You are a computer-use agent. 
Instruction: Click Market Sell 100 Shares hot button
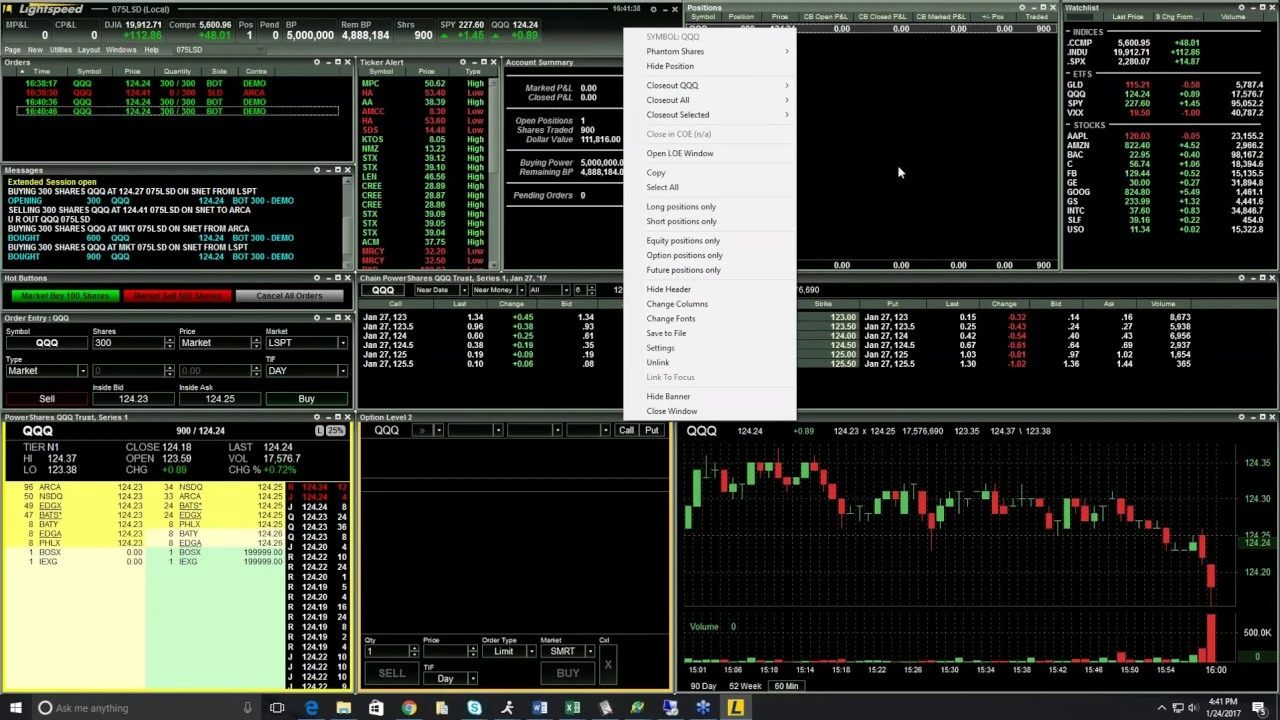[177, 296]
